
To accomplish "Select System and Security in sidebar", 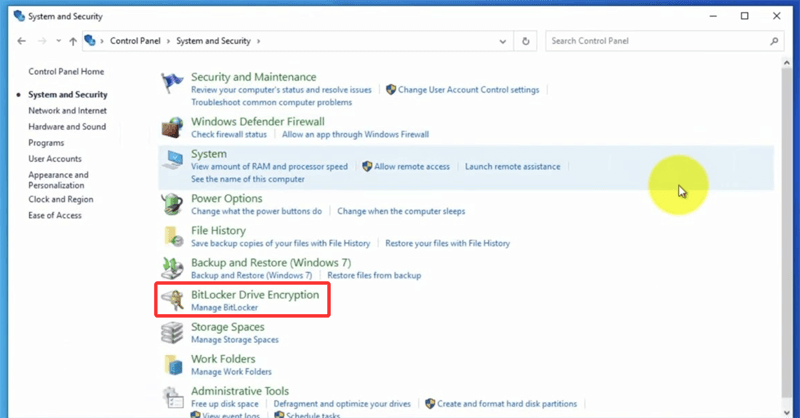I will 68,94.
